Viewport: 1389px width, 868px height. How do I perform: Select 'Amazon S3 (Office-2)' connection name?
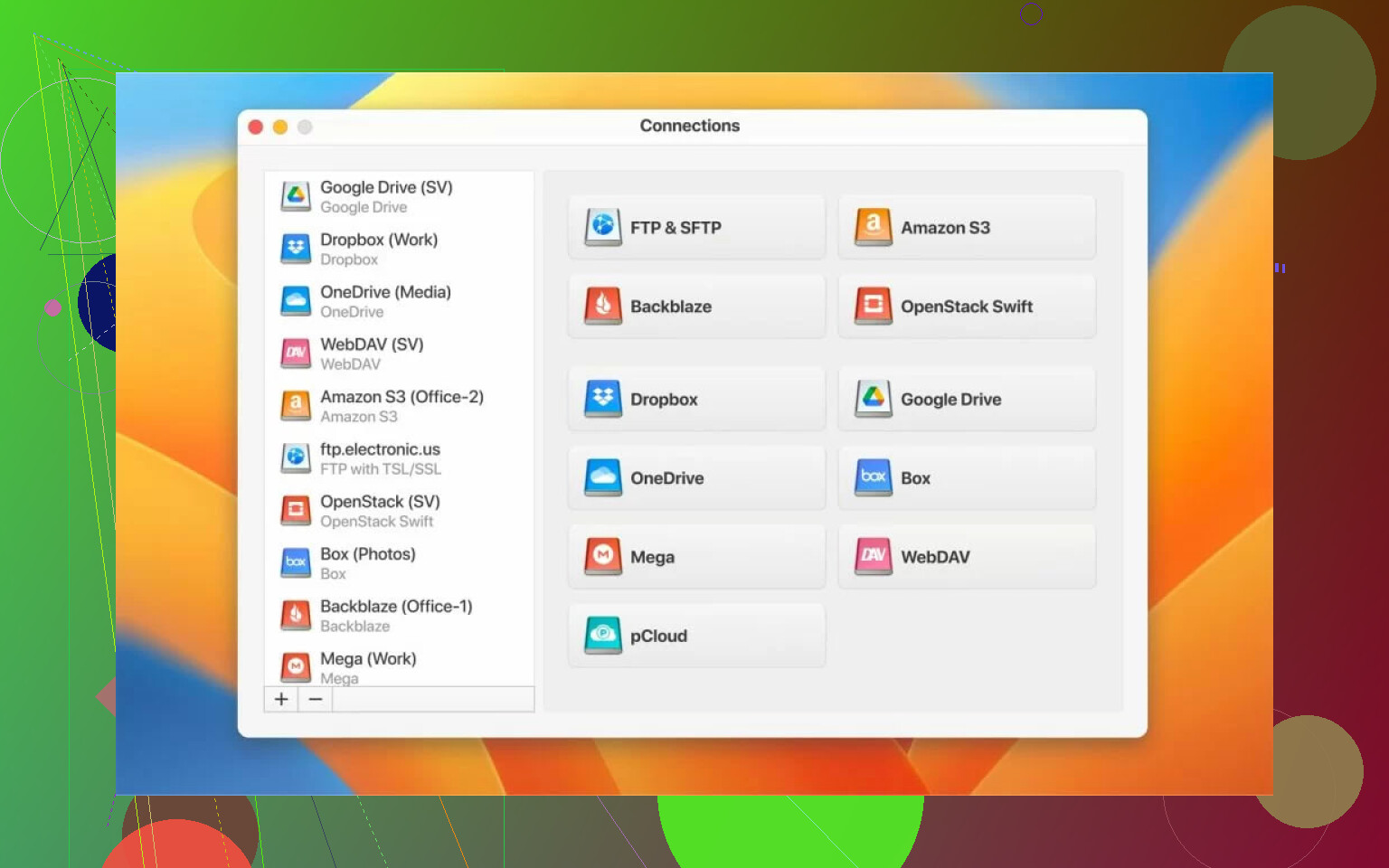point(402,397)
